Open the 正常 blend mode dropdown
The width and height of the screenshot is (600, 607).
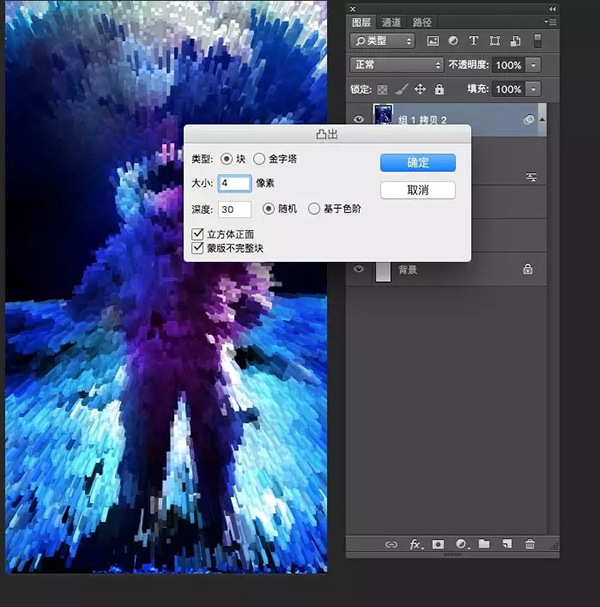pos(396,65)
